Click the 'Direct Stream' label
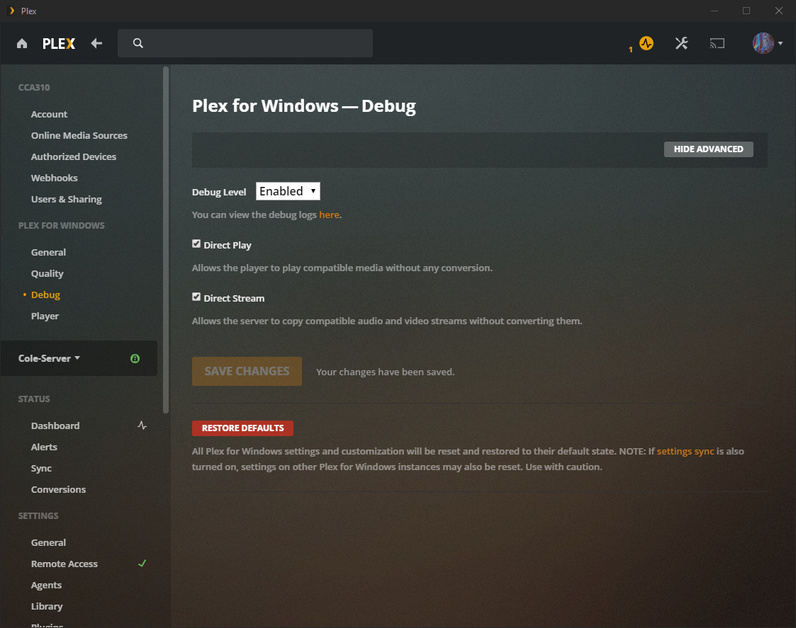 [x=234, y=298]
